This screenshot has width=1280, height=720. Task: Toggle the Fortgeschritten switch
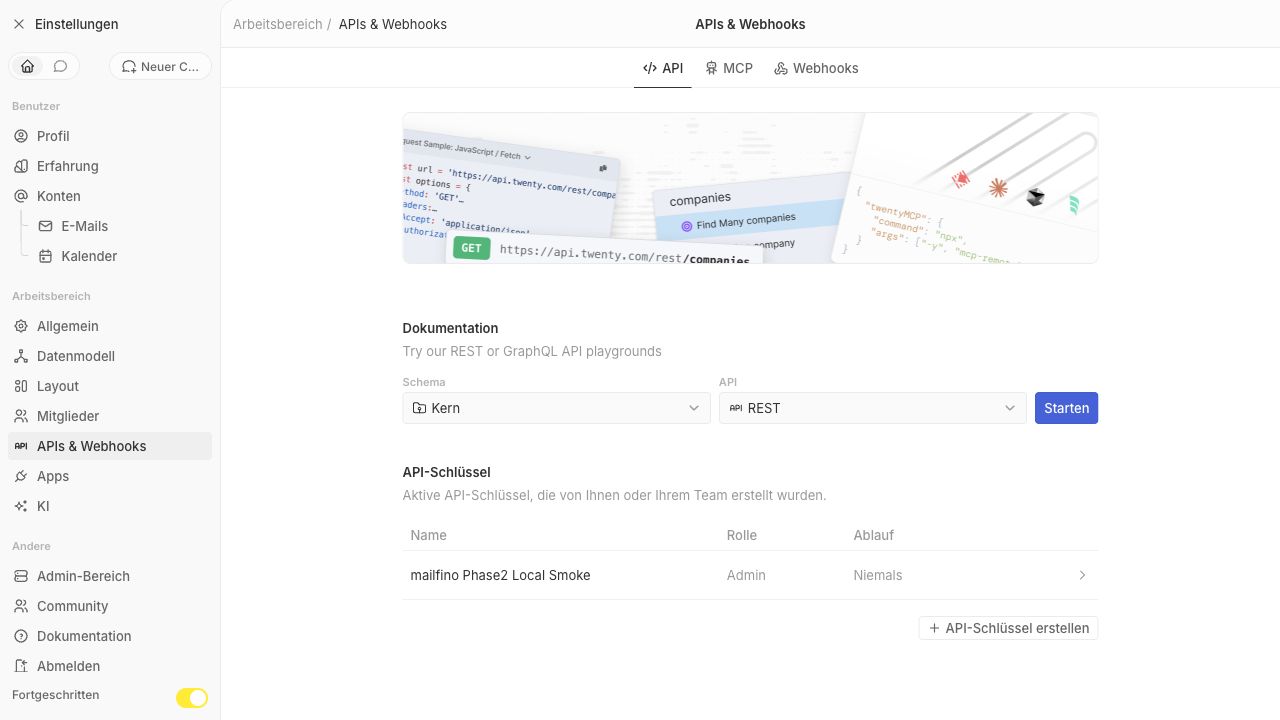pos(192,698)
